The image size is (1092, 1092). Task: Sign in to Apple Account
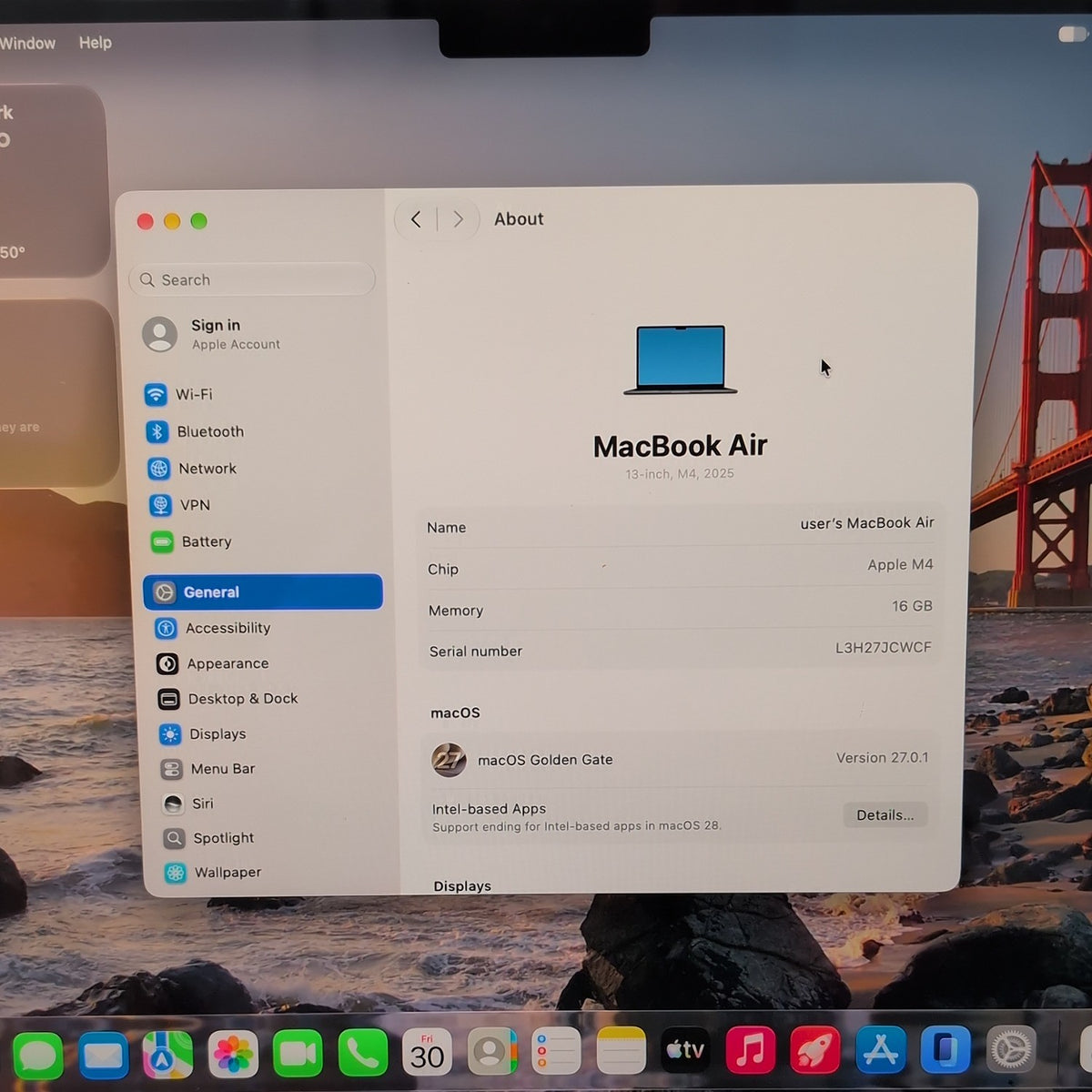pos(211,334)
